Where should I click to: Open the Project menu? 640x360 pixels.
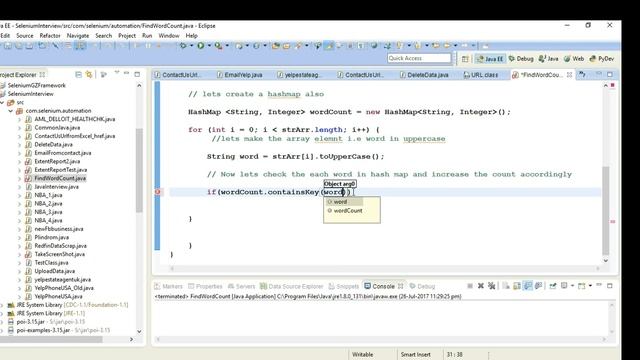pyautogui.click(x=127, y=36)
